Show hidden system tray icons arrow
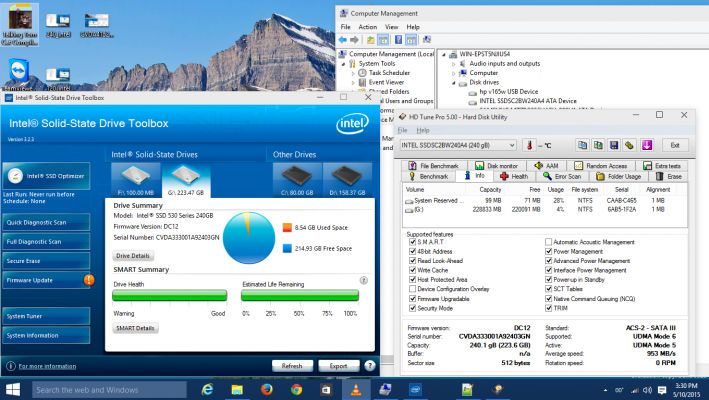This screenshot has height=400, width=709. coord(605,390)
